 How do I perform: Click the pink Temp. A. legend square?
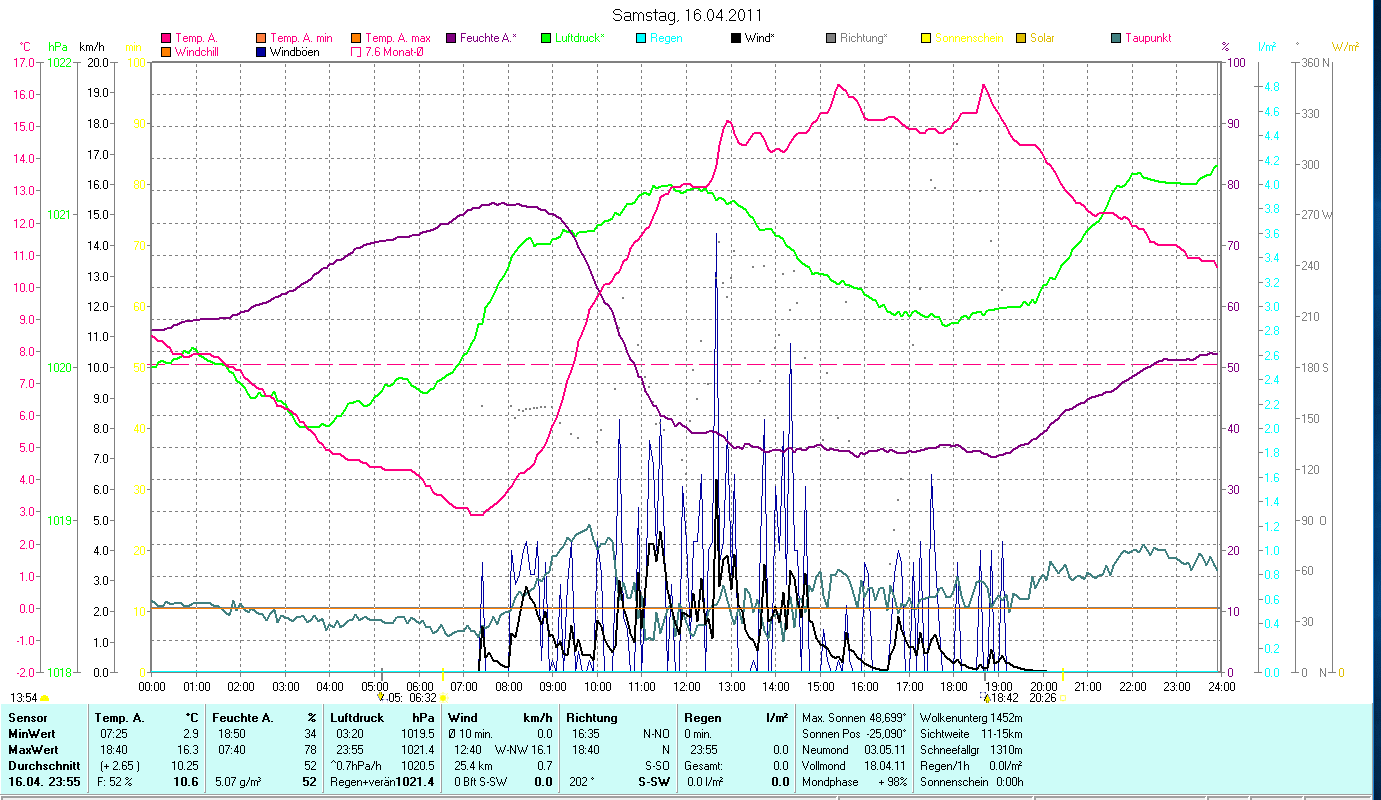166,39
